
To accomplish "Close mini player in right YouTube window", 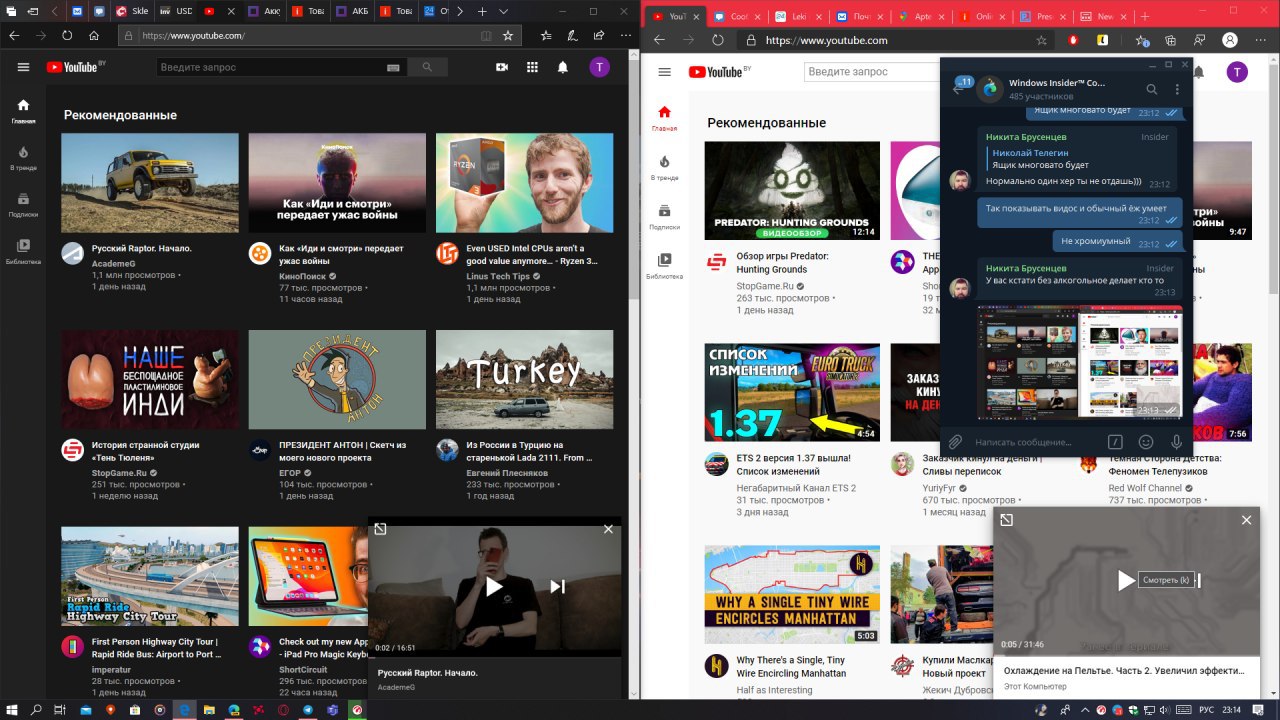I will click(x=1246, y=520).
